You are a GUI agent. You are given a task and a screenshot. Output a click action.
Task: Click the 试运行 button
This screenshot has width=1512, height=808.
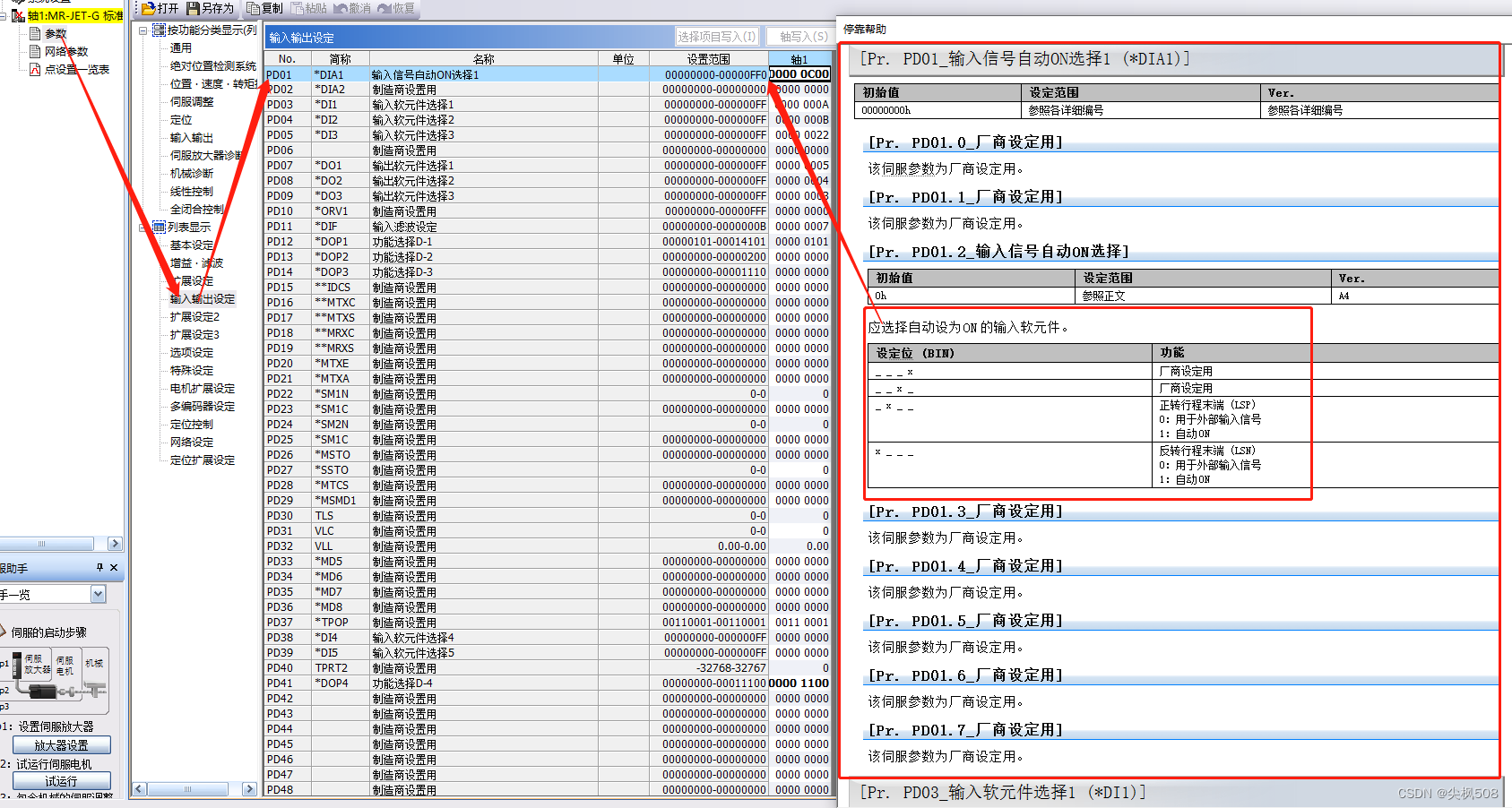coord(62,781)
